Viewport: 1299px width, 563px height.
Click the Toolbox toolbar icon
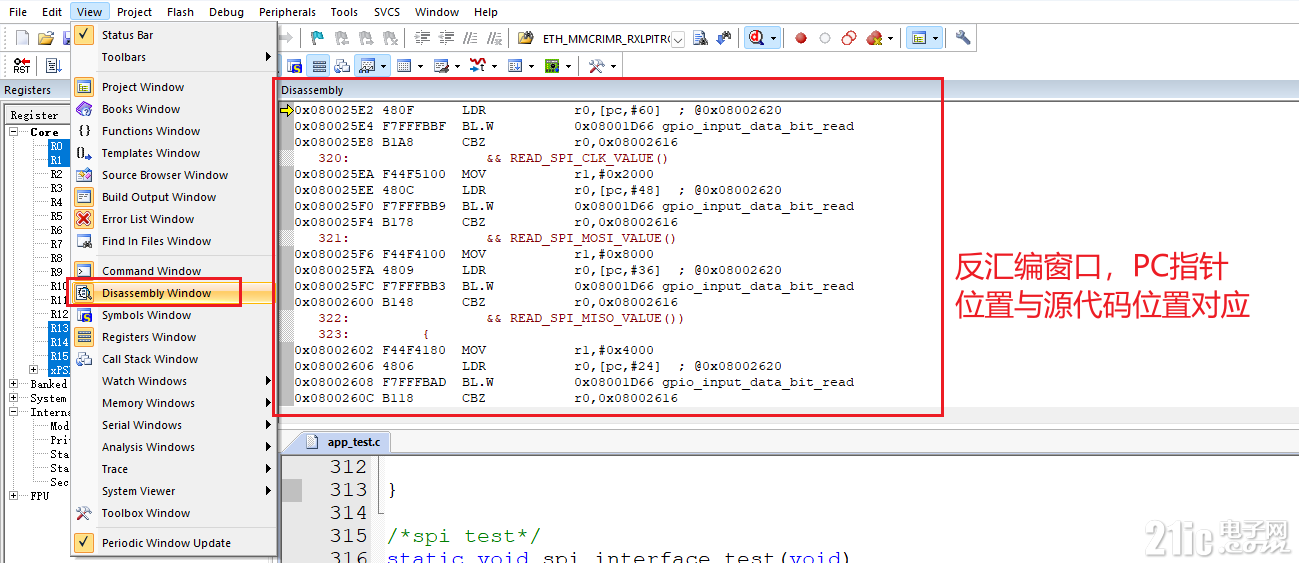pos(596,66)
